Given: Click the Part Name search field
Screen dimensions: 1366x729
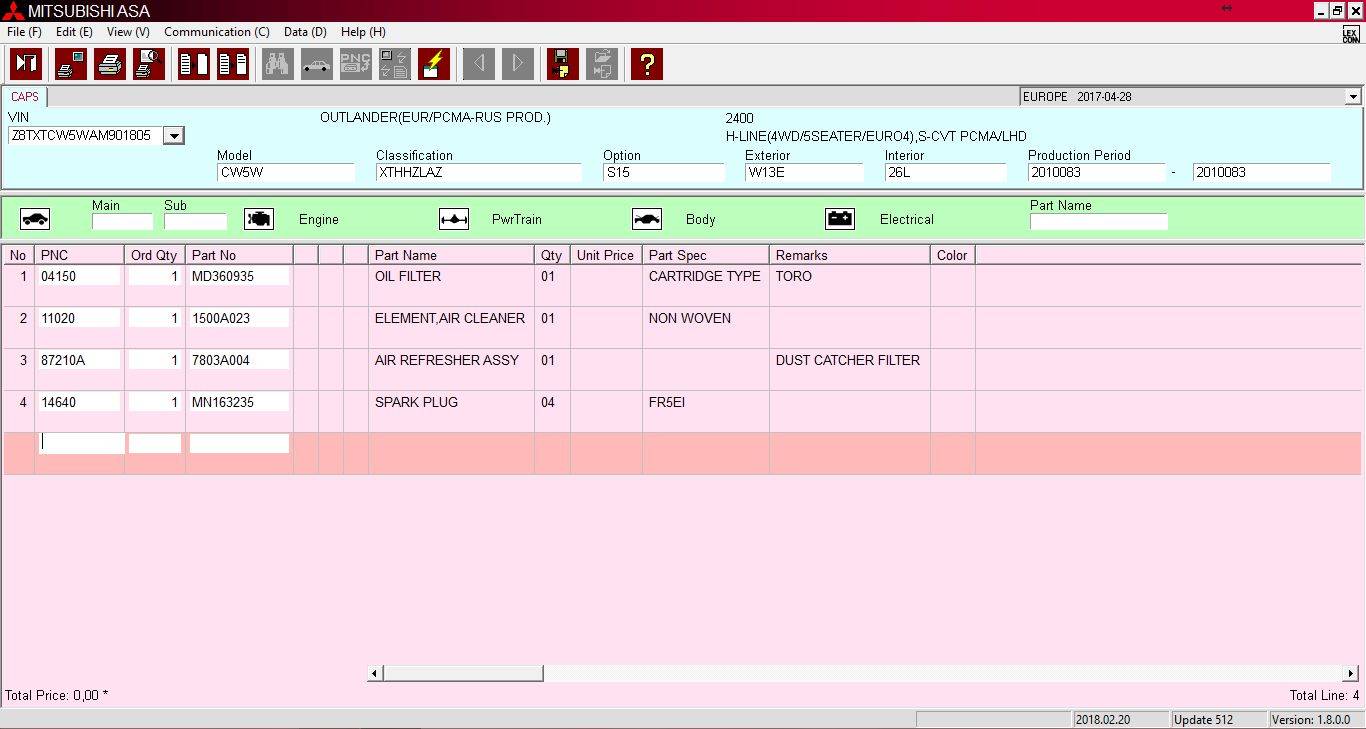Looking at the screenshot, I should click(x=1098, y=221).
